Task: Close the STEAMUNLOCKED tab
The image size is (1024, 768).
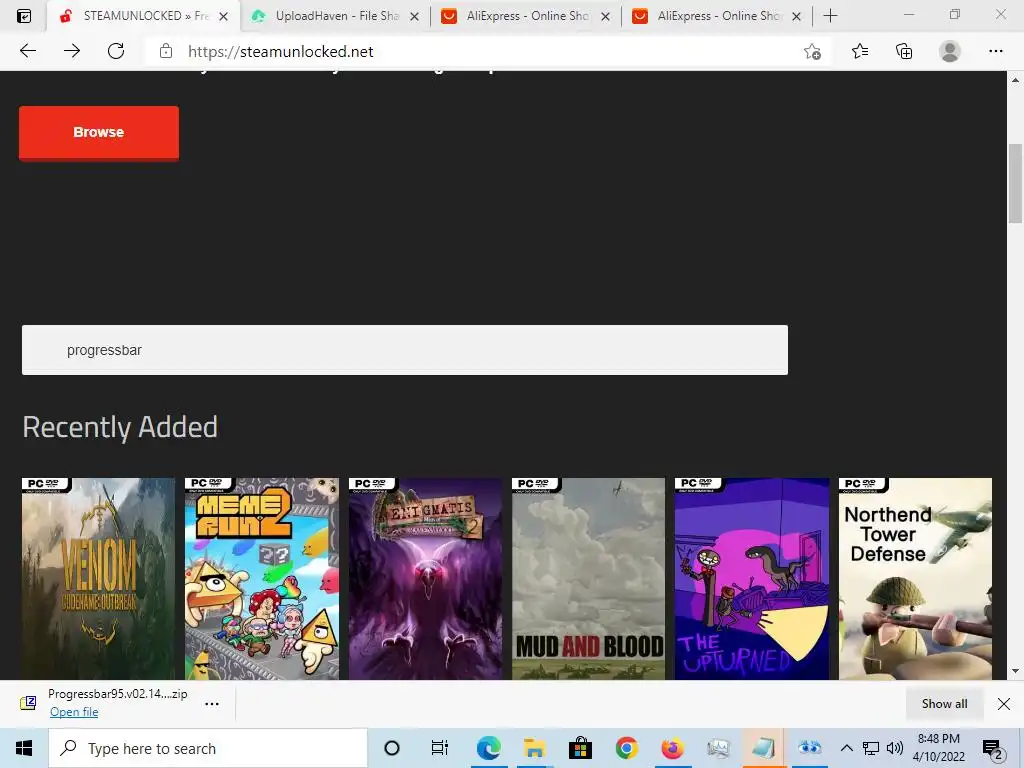Action: [x=223, y=16]
